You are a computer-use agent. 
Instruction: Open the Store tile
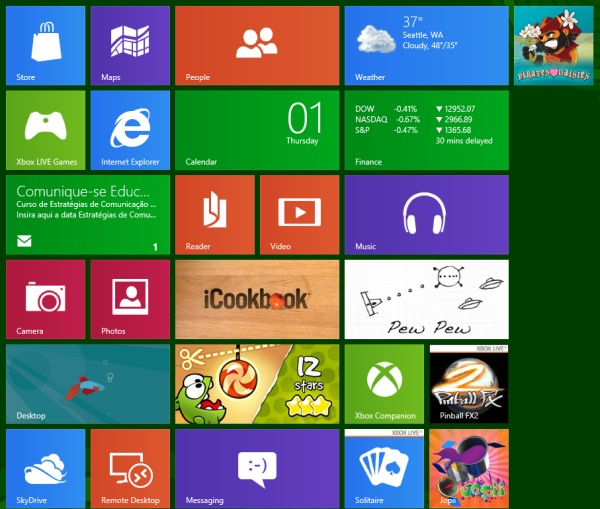pyautogui.click(x=46, y=46)
